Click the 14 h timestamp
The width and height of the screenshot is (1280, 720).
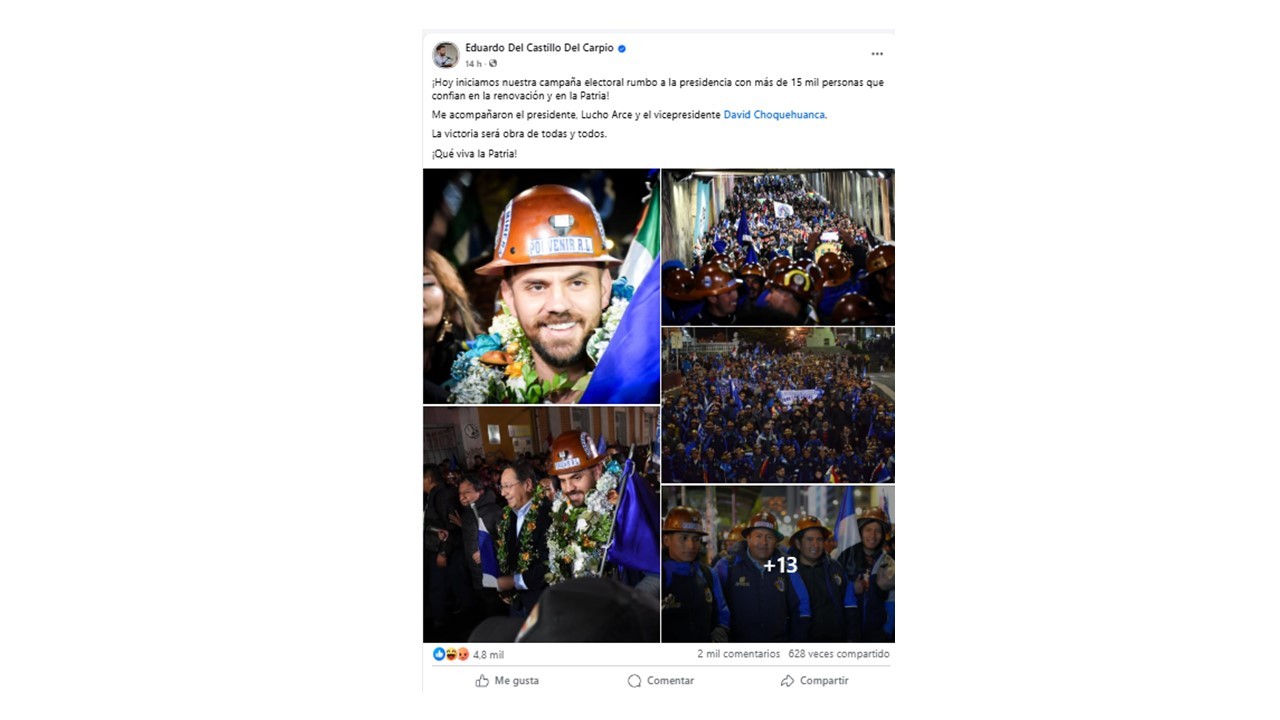[473, 64]
